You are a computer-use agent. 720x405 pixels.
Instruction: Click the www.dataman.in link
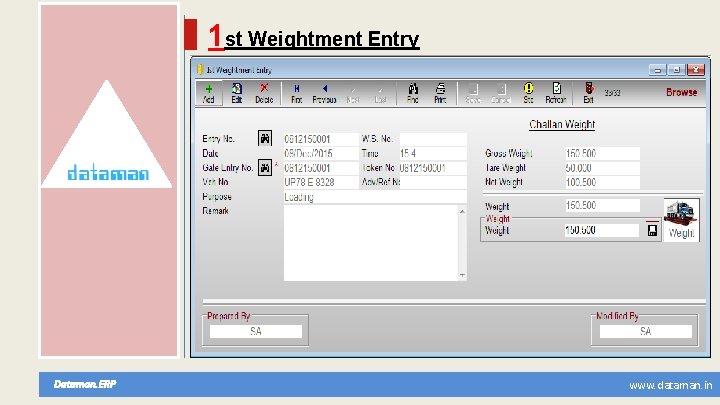[x=670, y=385]
